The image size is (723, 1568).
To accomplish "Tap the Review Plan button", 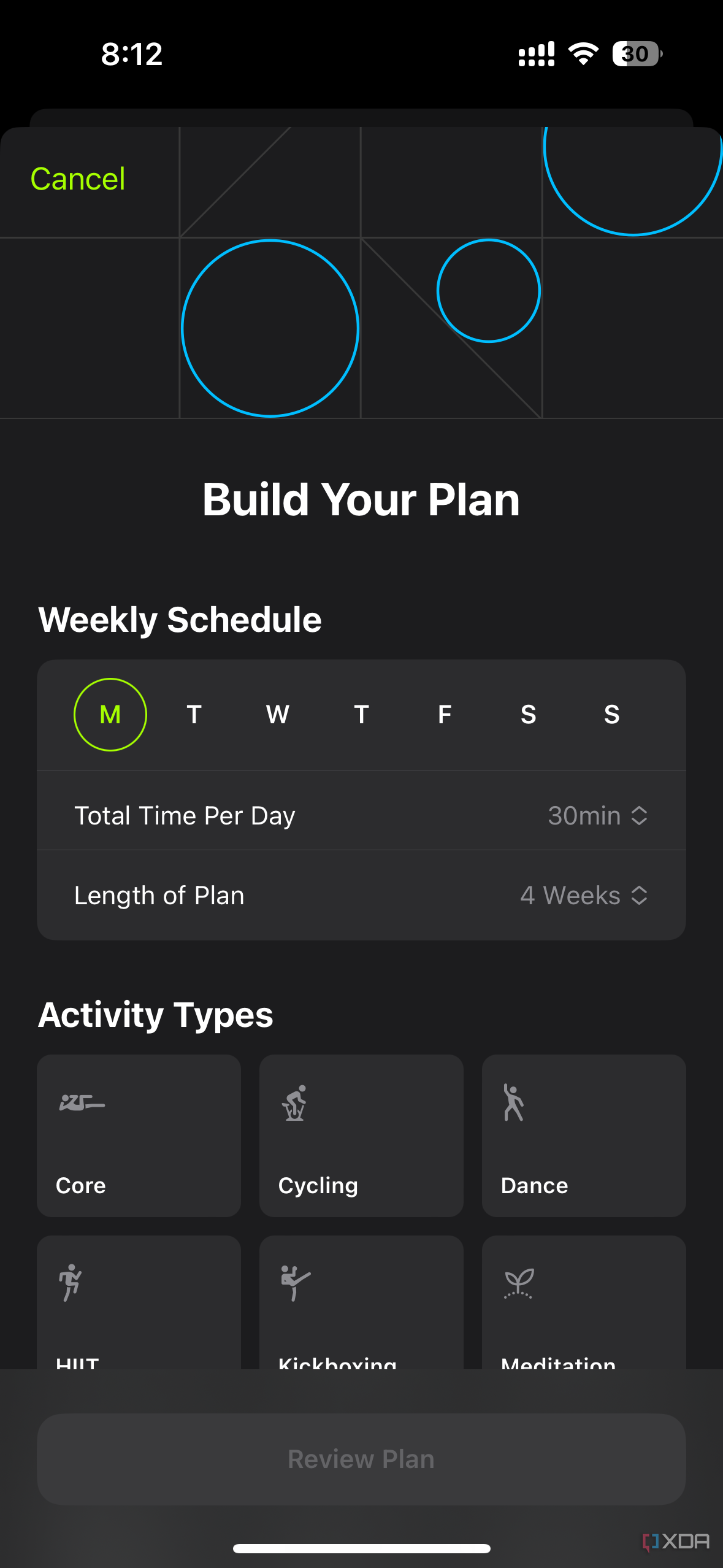I will 361,1459.
